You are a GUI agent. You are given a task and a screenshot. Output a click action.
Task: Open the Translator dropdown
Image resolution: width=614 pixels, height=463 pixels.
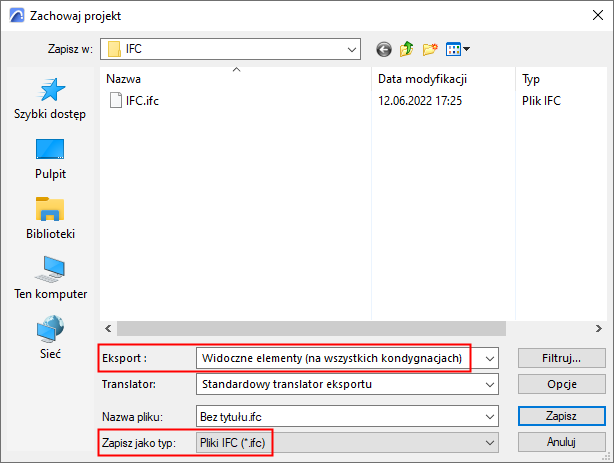tap(489, 384)
